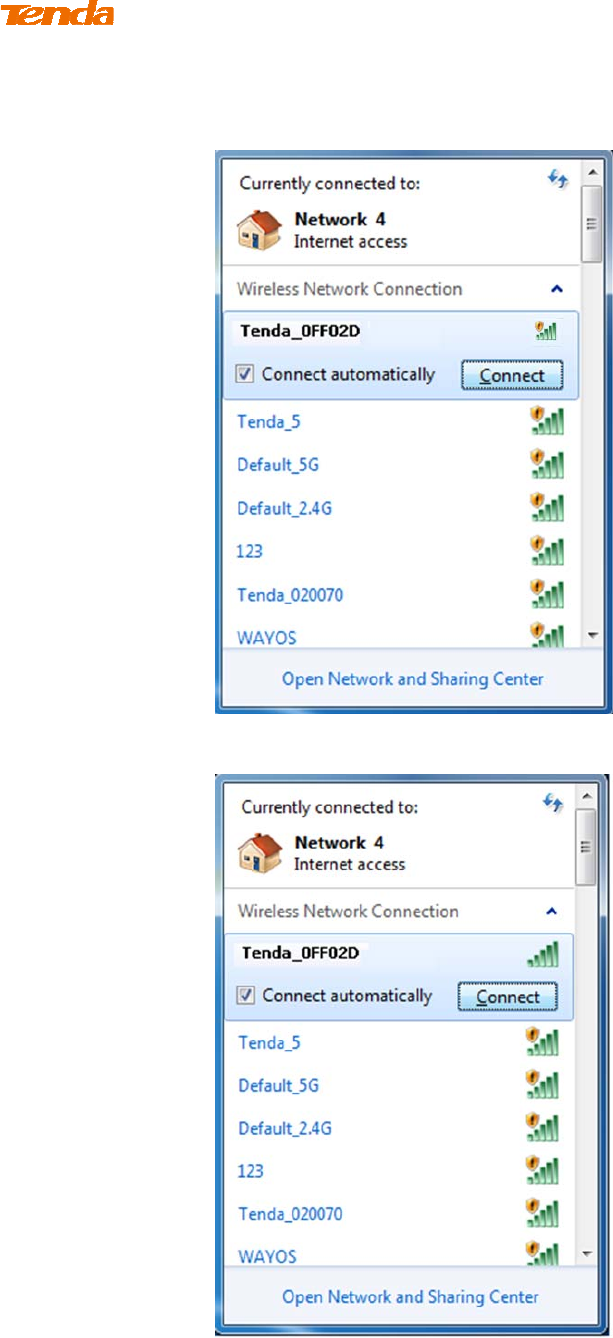The height and width of the screenshot is (1338, 613).
Task: Click scrollbar down arrow in lower panel
Action: 588,1252
